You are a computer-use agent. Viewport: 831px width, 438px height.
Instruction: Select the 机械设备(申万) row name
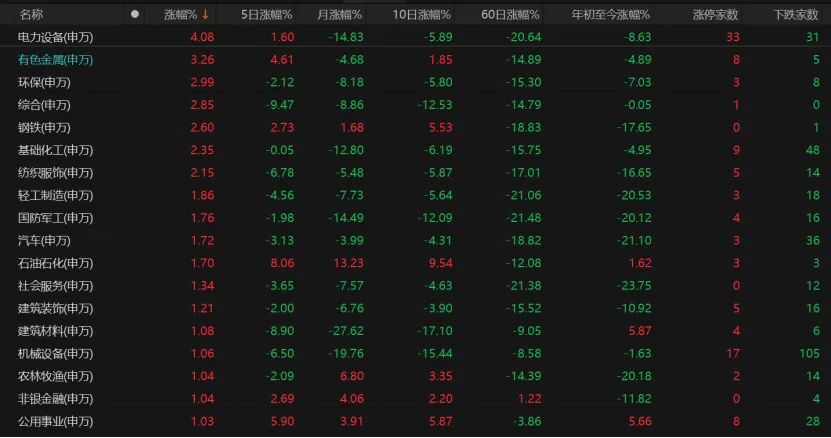[x=55, y=354]
